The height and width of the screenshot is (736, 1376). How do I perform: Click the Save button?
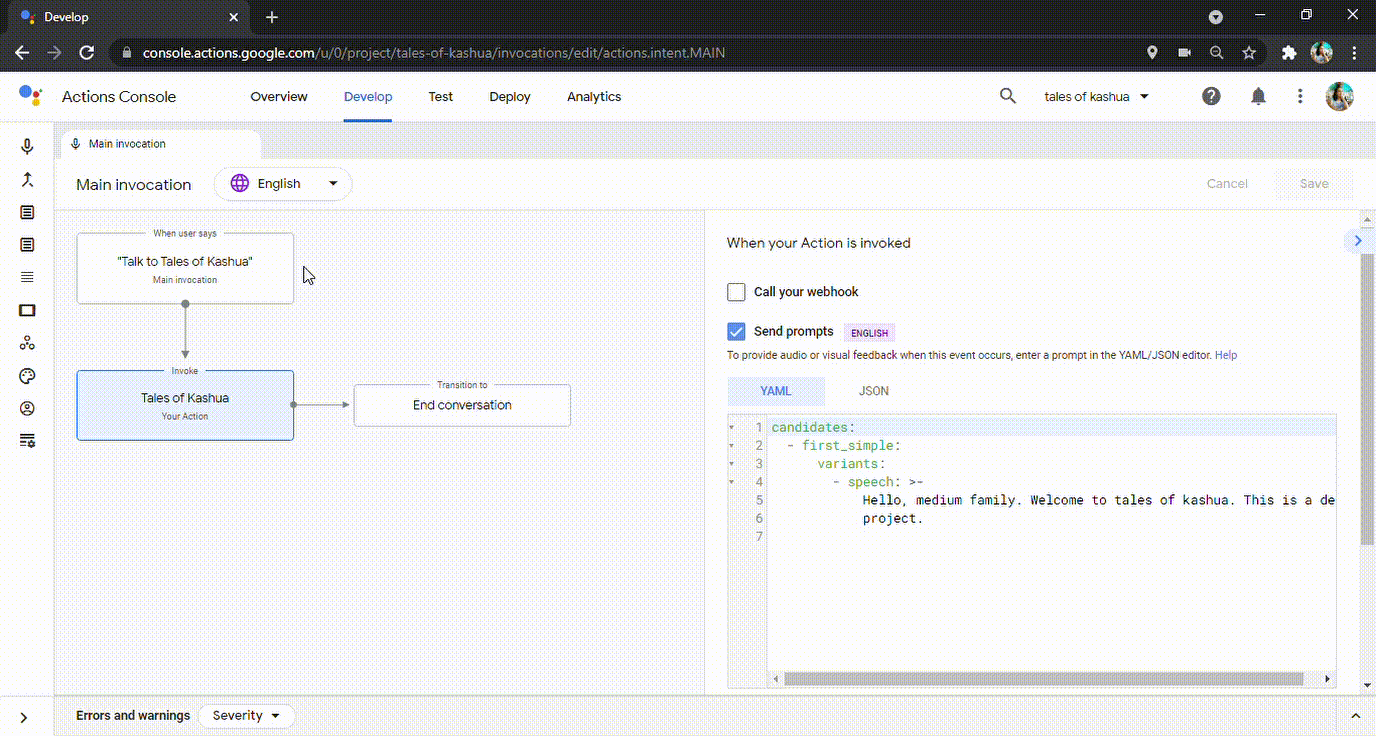1314,184
